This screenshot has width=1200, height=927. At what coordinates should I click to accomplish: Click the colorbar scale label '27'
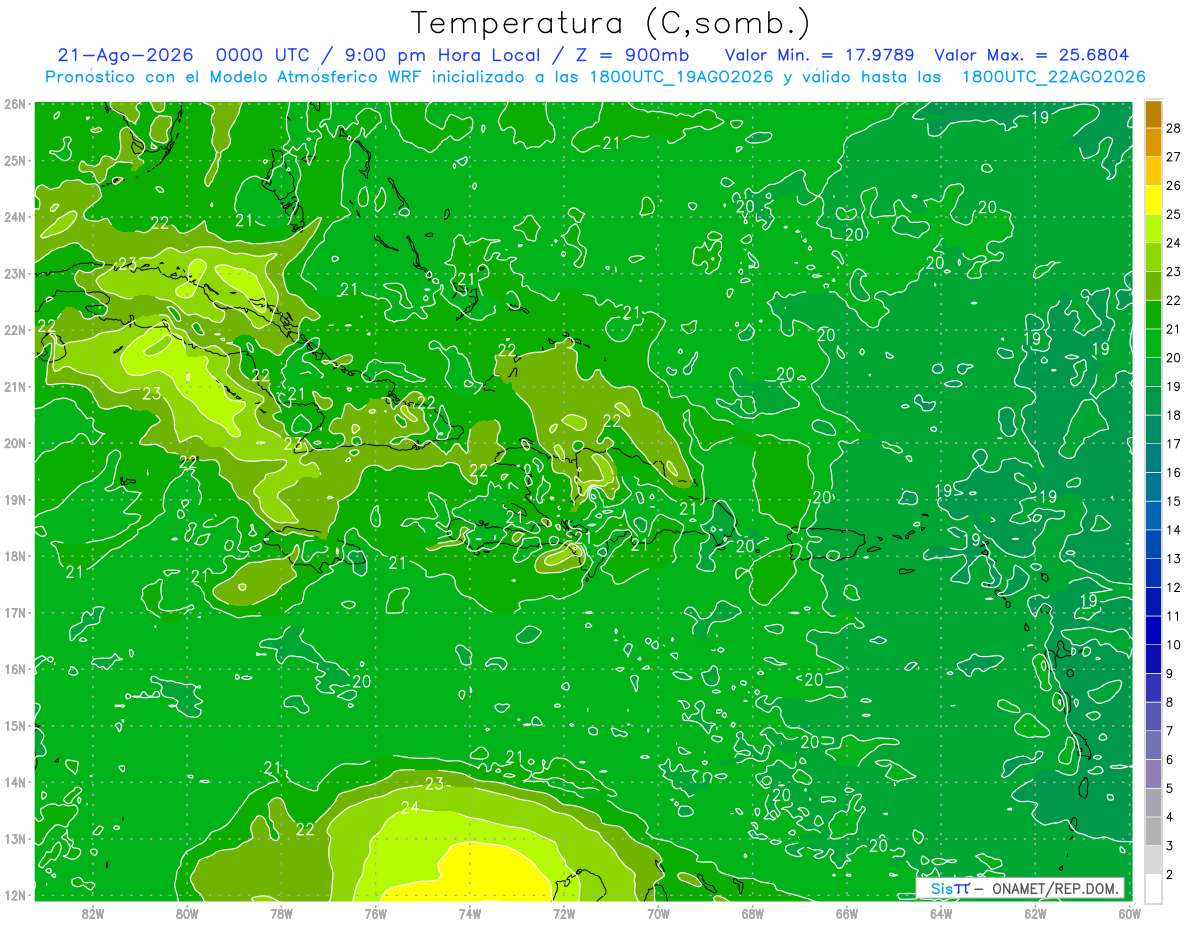tap(1174, 156)
